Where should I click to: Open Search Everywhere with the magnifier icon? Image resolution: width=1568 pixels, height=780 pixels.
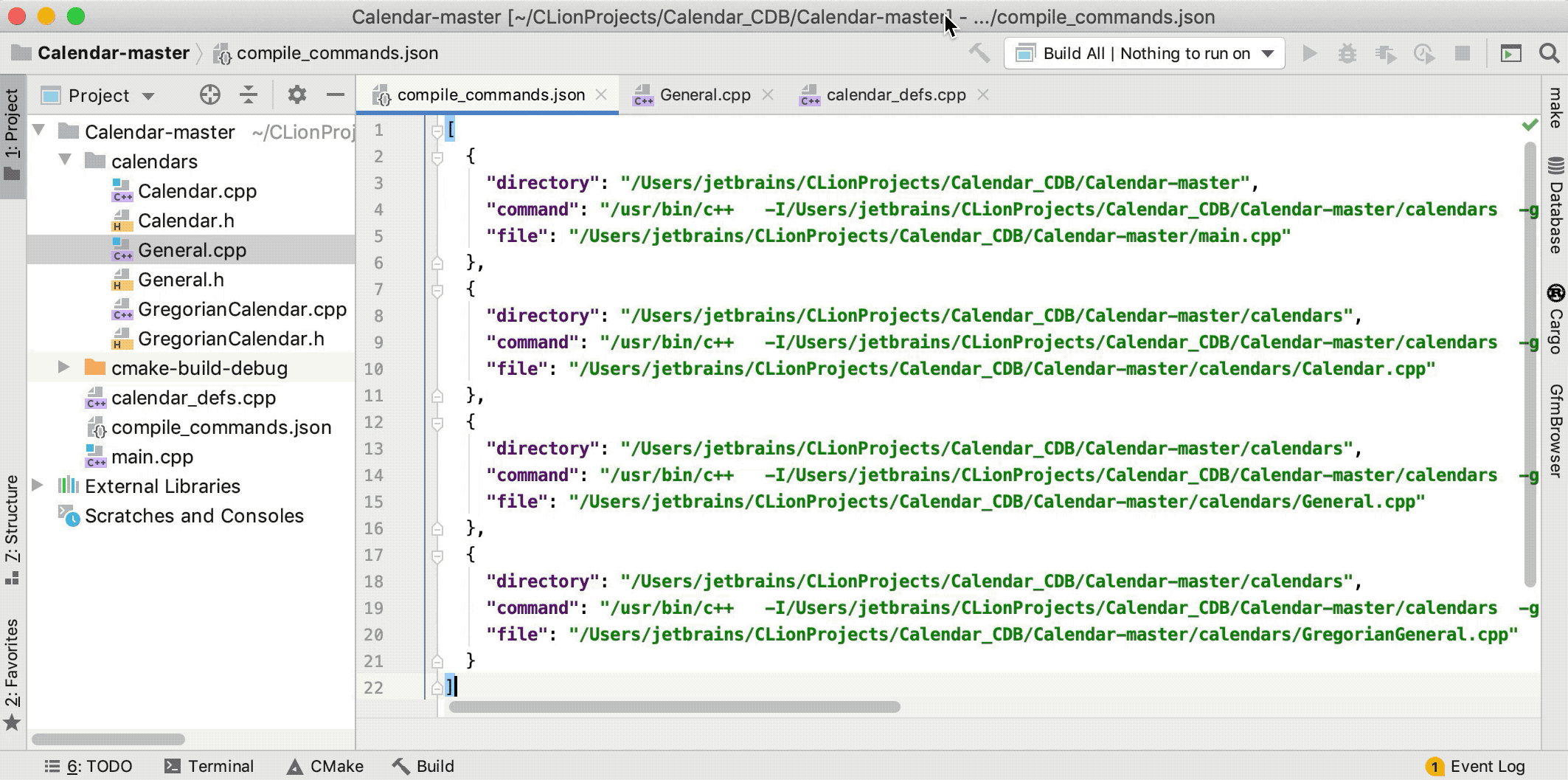(1547, 53)
